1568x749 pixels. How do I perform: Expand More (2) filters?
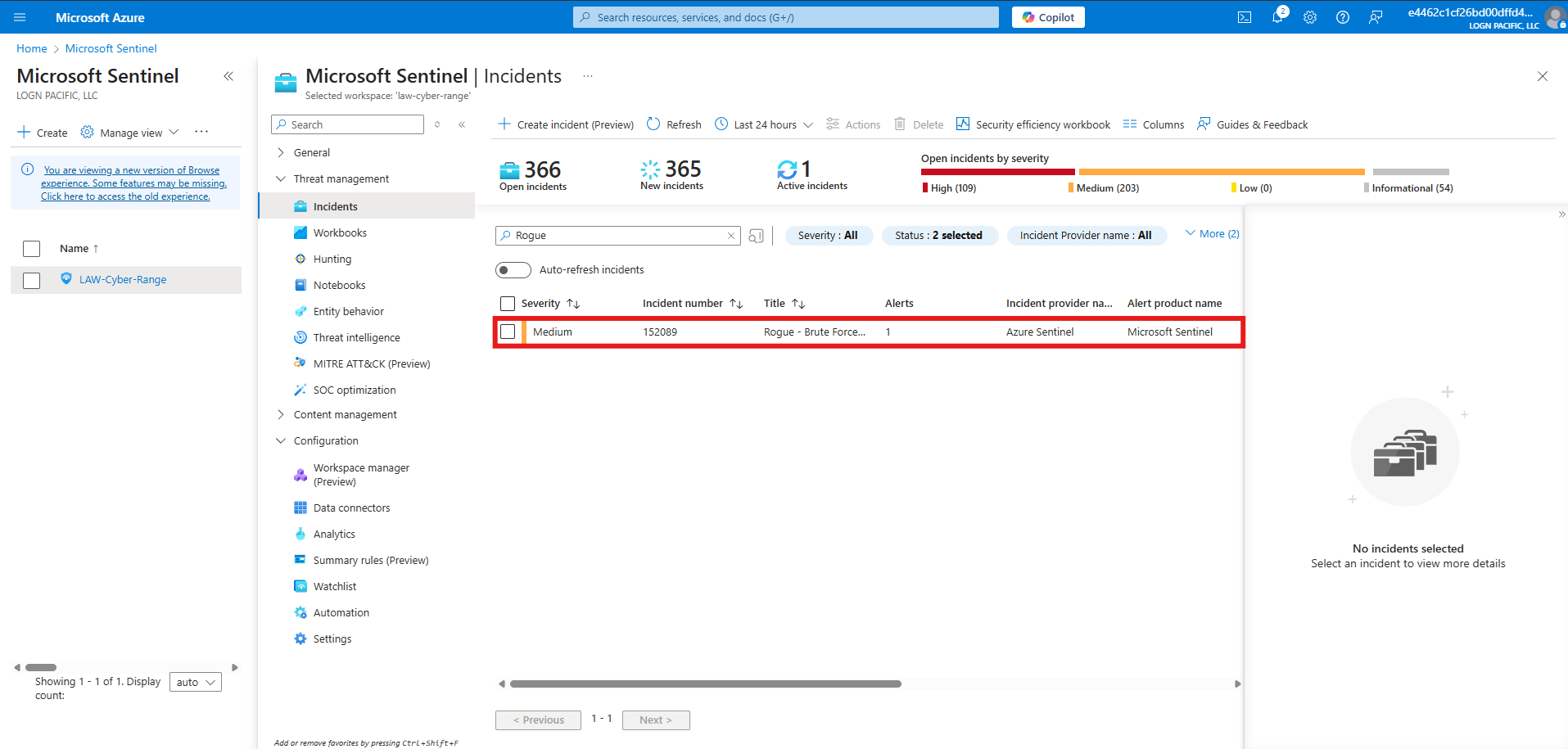1213,234
